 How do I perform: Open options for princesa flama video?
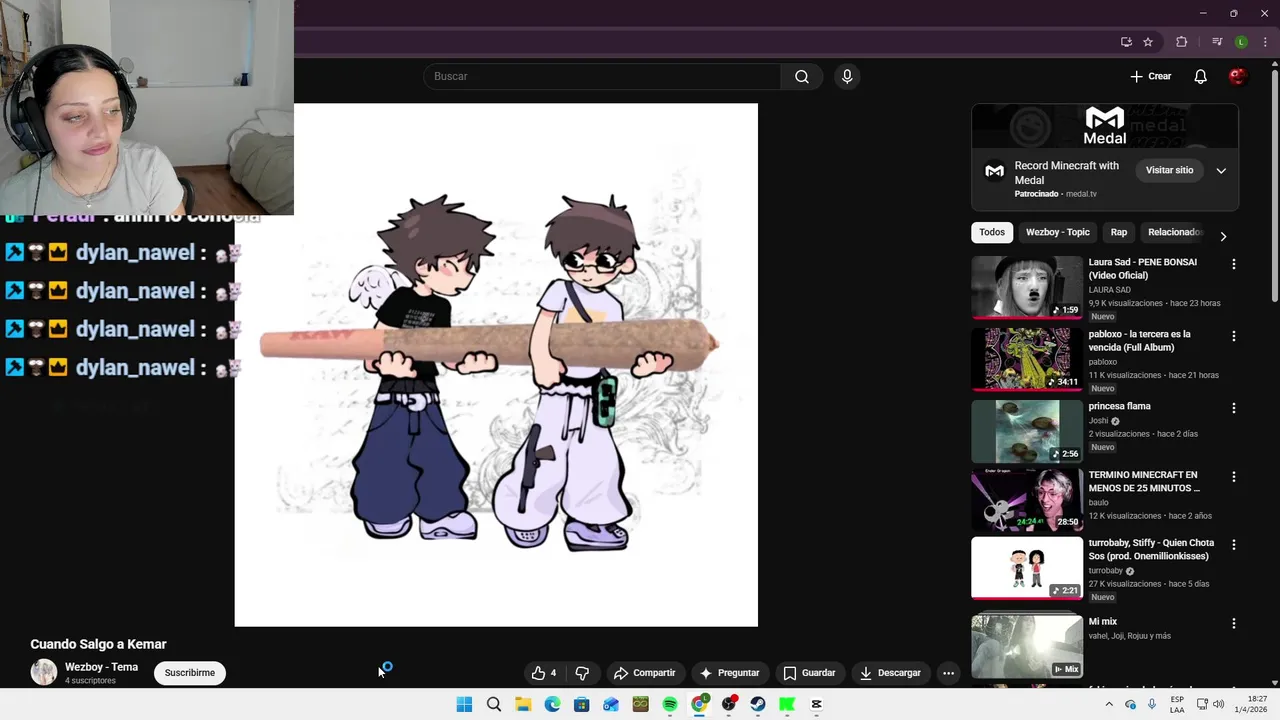(1233, 408)
